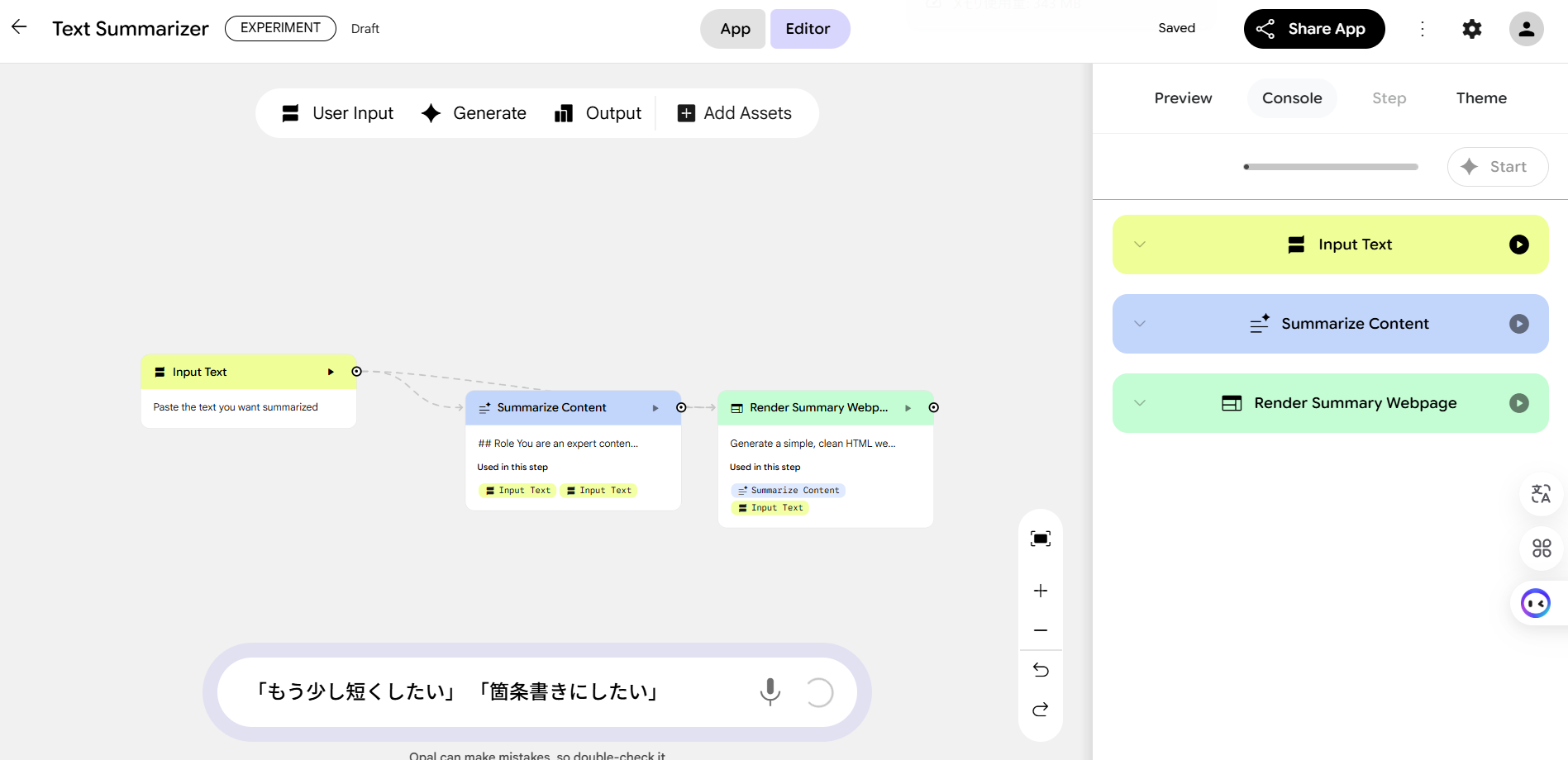Image resolution: width=1568 pixels, height=760 pixels.
Task: Open the round face assistant icon
Action: 1536,603
